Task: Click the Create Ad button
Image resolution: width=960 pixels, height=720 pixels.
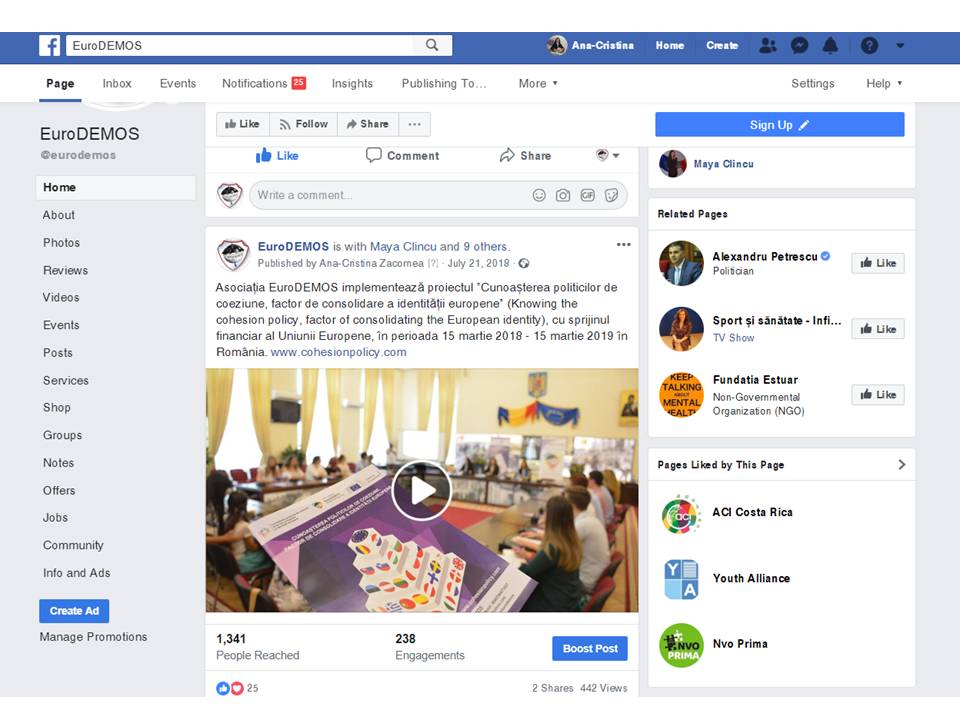Action: click(74, 610)
